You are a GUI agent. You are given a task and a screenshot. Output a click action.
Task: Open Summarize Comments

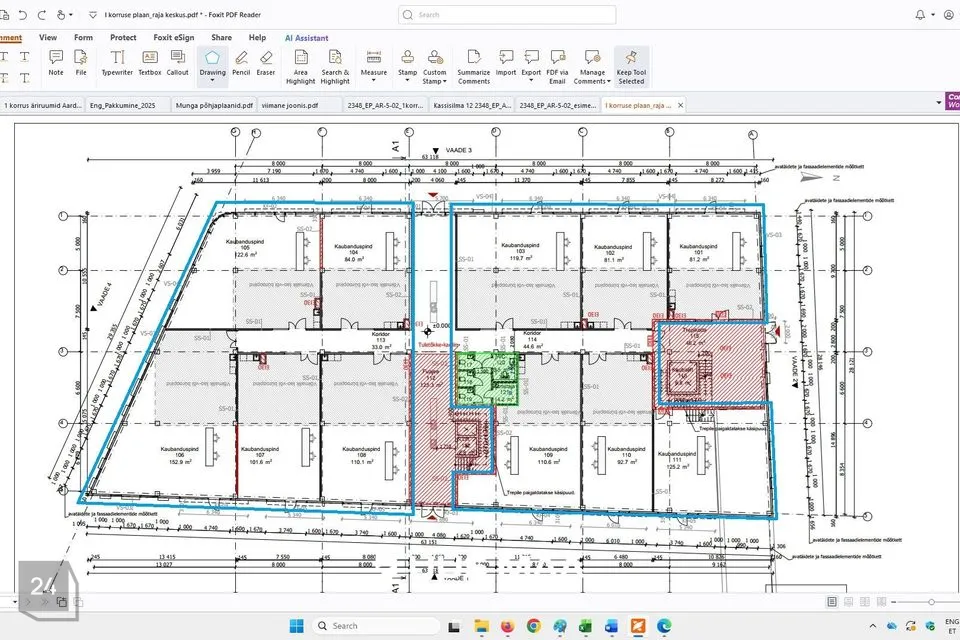click(474, 66)
